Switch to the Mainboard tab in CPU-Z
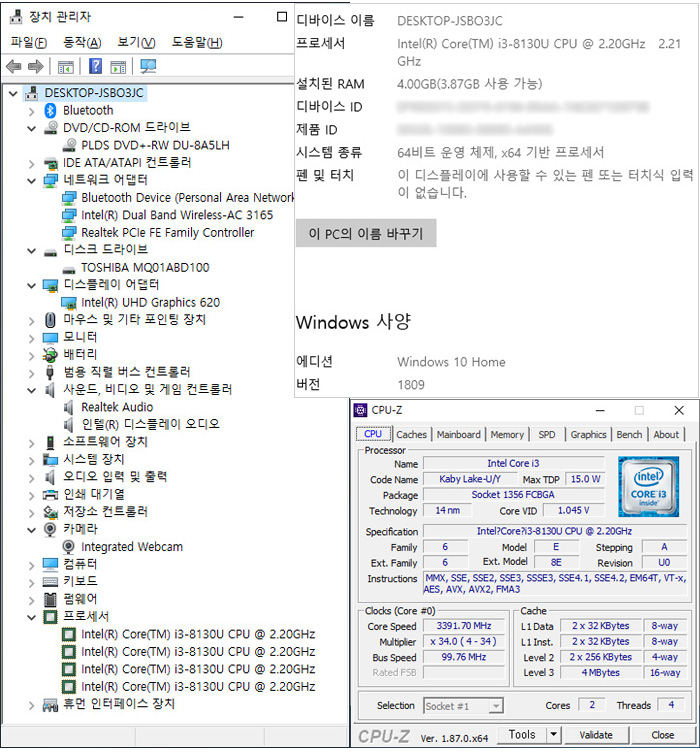The height and width of the screenshot is (752, 700). pos(458,435)
